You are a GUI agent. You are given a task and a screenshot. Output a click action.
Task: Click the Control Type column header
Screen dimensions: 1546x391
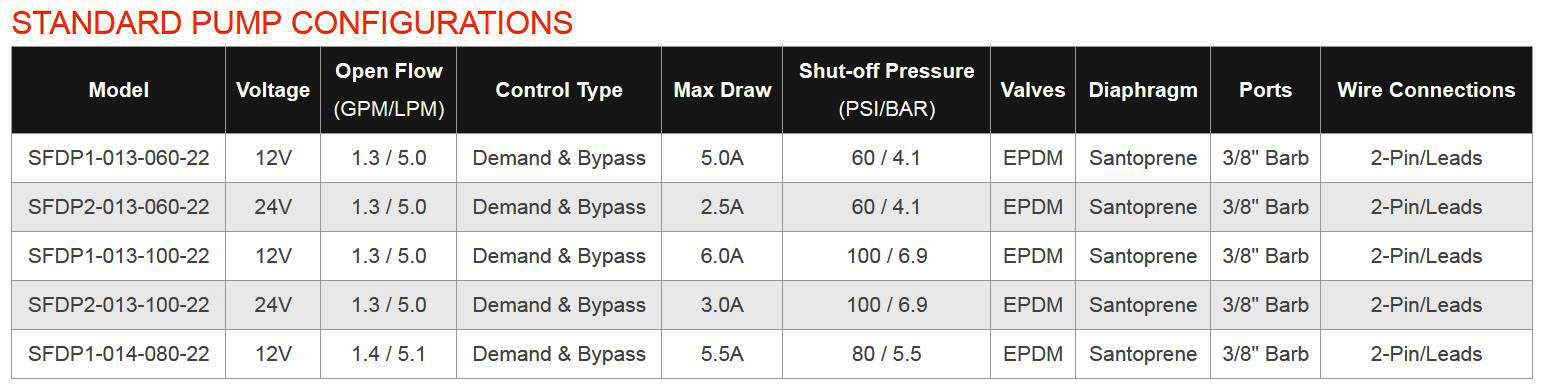(559, 90)
